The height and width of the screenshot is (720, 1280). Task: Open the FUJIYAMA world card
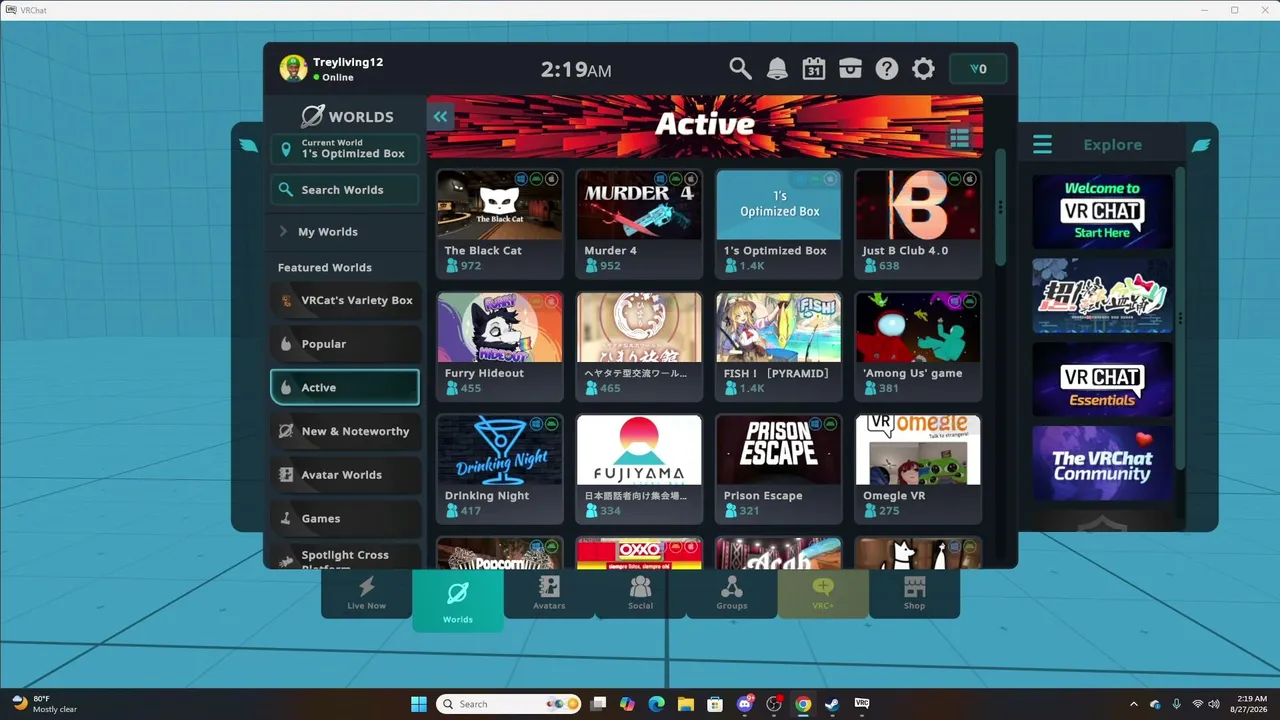[639, 469]
